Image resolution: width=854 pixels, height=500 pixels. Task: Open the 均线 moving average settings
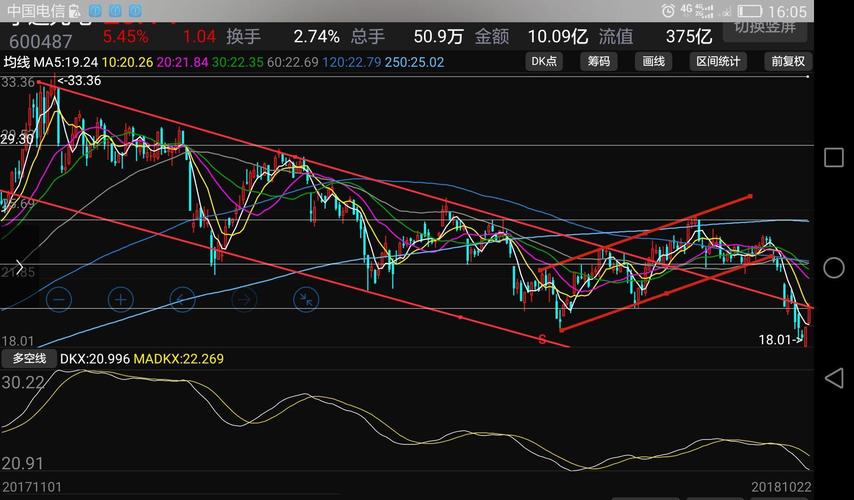point(17,62)
